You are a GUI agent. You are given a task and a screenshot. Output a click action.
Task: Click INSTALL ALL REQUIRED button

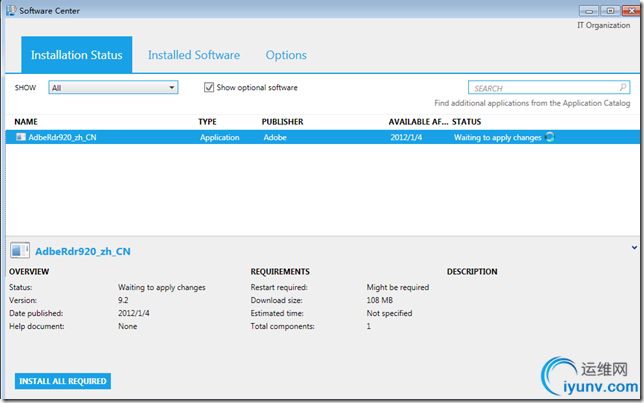[63, 381]
